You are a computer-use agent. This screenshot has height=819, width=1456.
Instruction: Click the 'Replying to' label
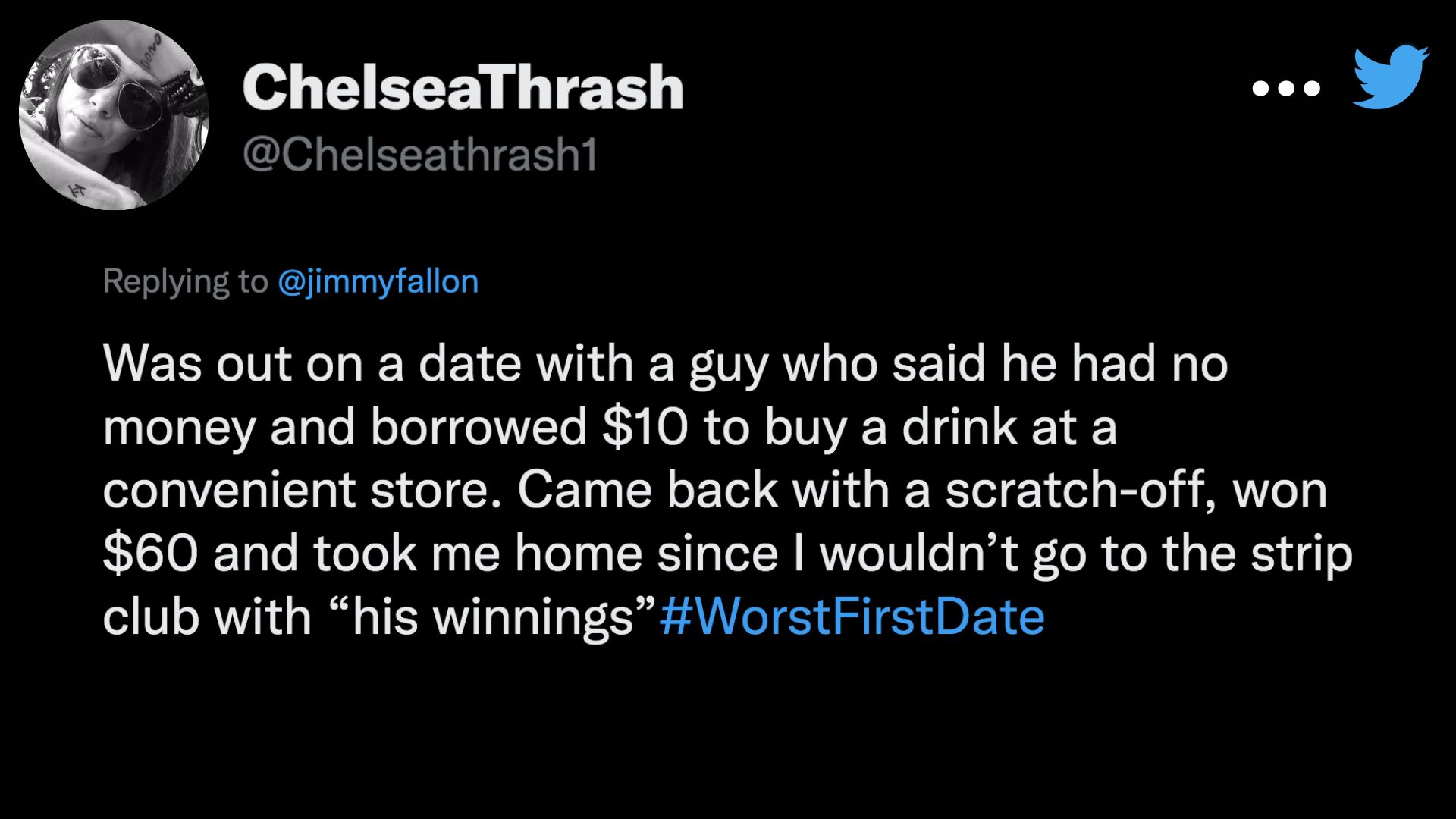pyautogui.click(x=185, y=282)
